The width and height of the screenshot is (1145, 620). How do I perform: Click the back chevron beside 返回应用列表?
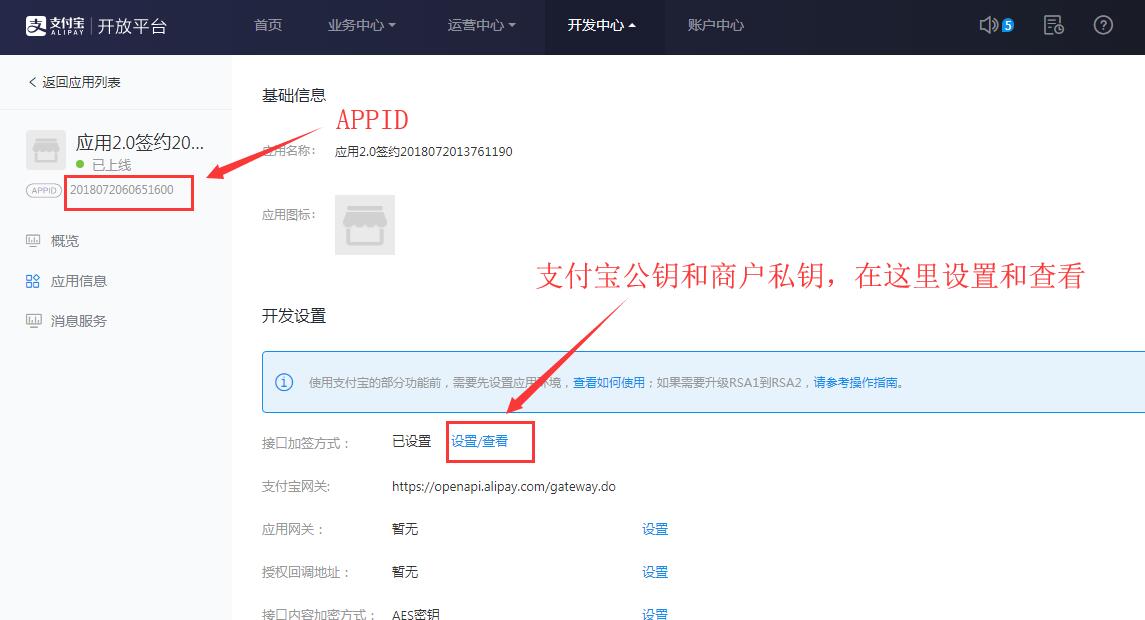point(32,82)
